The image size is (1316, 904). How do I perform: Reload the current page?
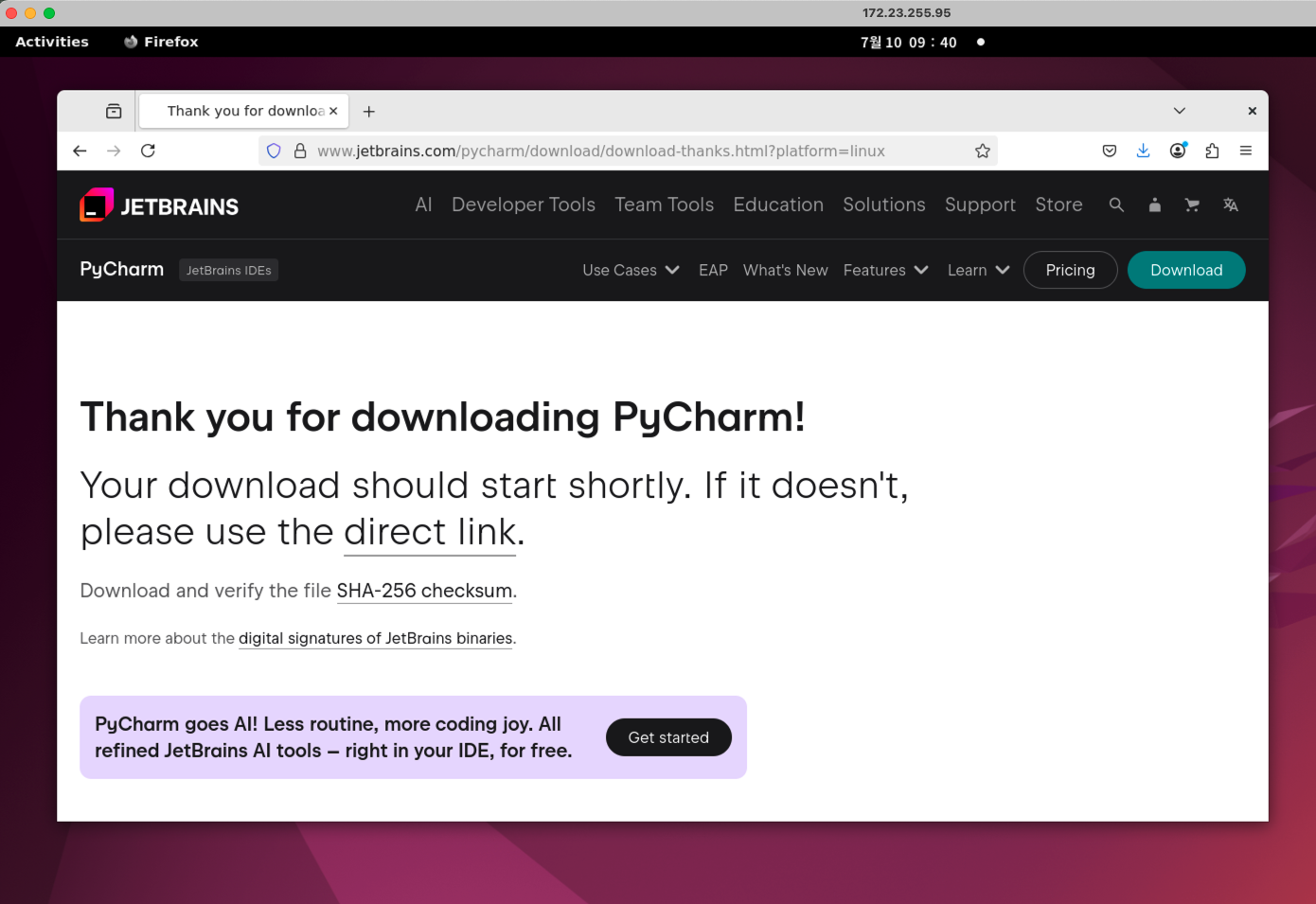(148, 151)
